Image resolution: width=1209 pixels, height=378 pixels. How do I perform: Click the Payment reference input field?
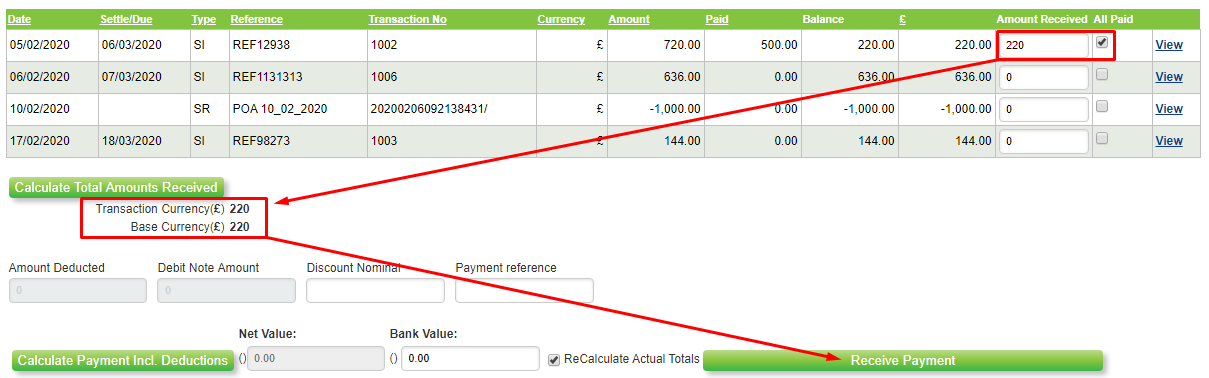point(524,290)
